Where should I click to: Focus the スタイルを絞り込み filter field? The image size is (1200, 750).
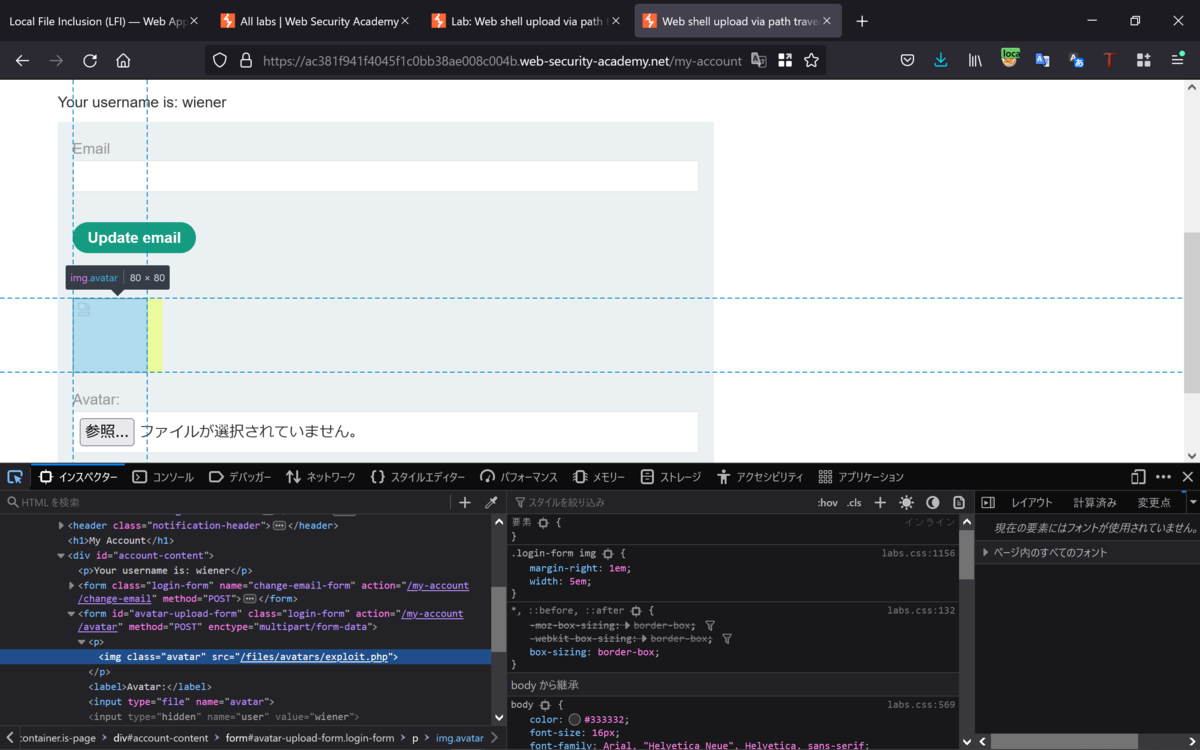660,502
